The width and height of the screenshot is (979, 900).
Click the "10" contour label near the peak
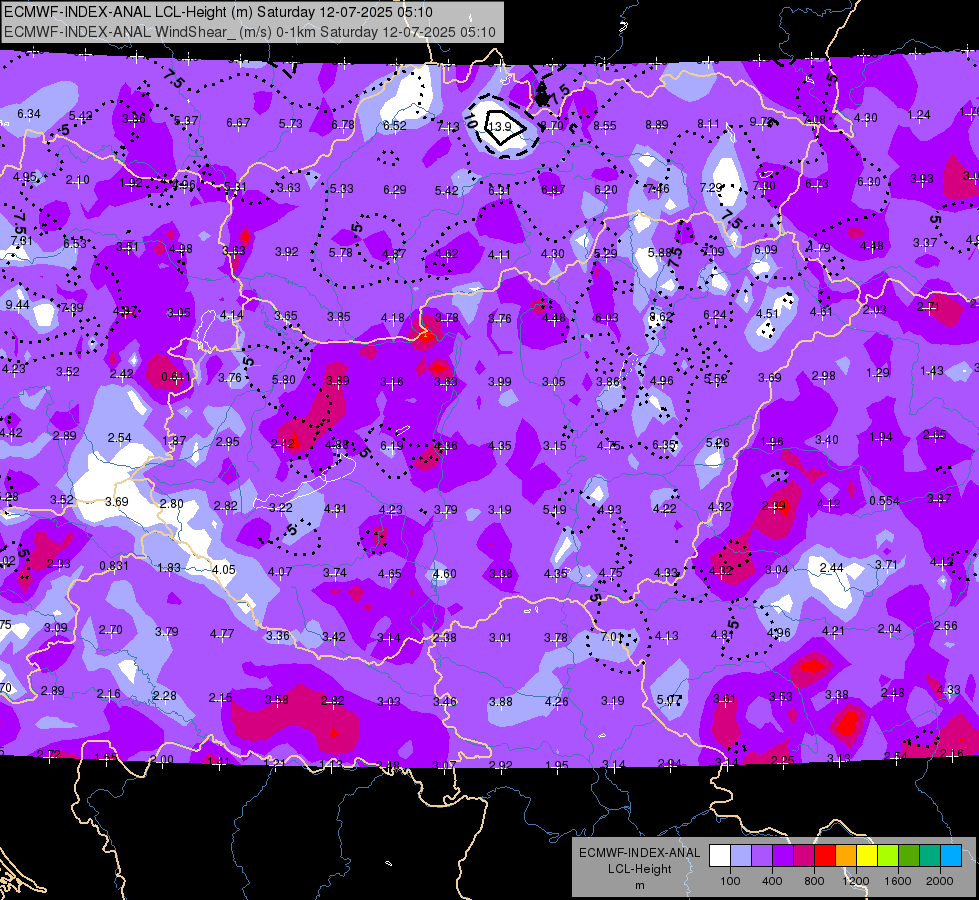[x=471, y=122]
